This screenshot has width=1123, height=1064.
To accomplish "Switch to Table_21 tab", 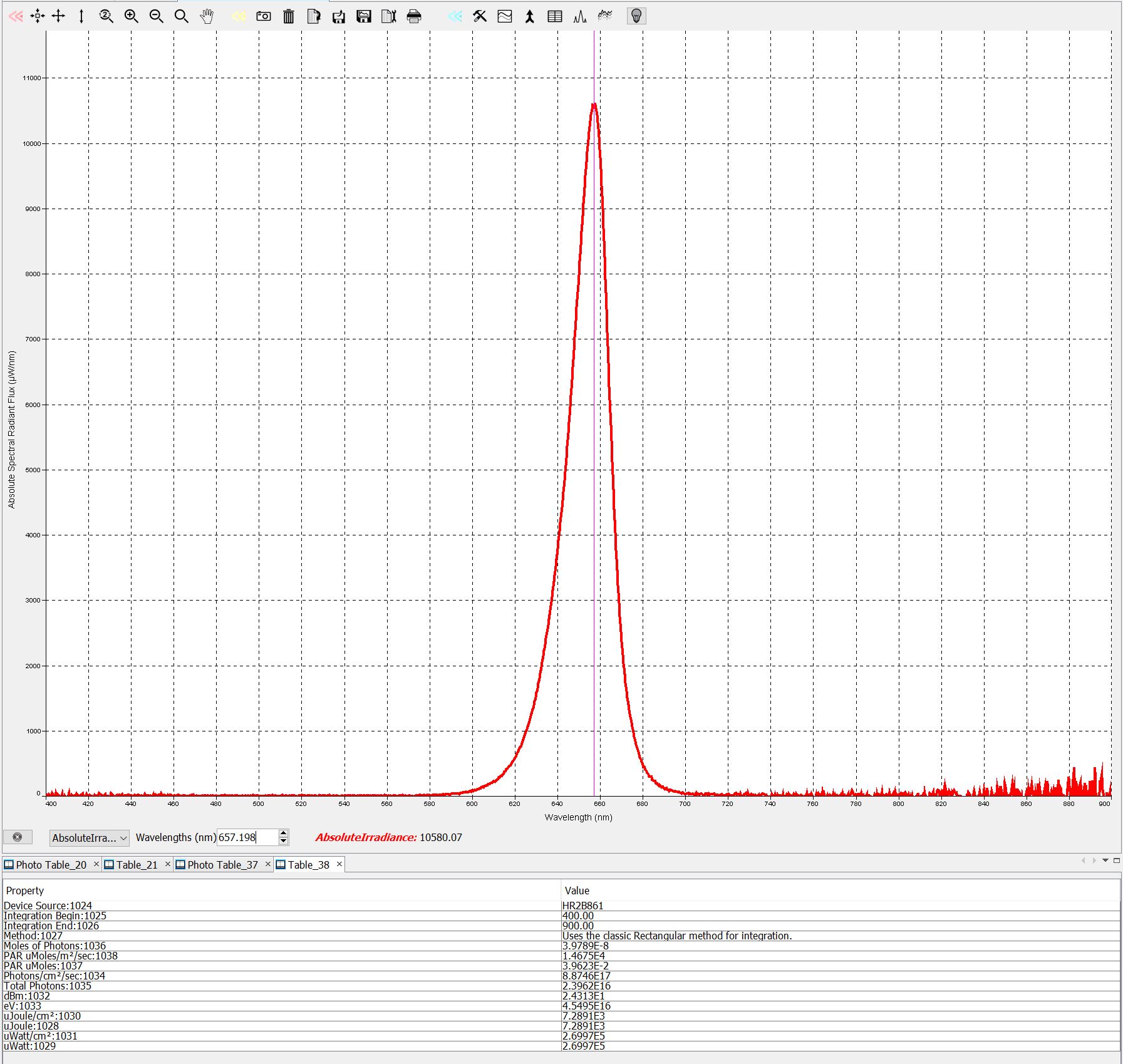I will point(137,865).
